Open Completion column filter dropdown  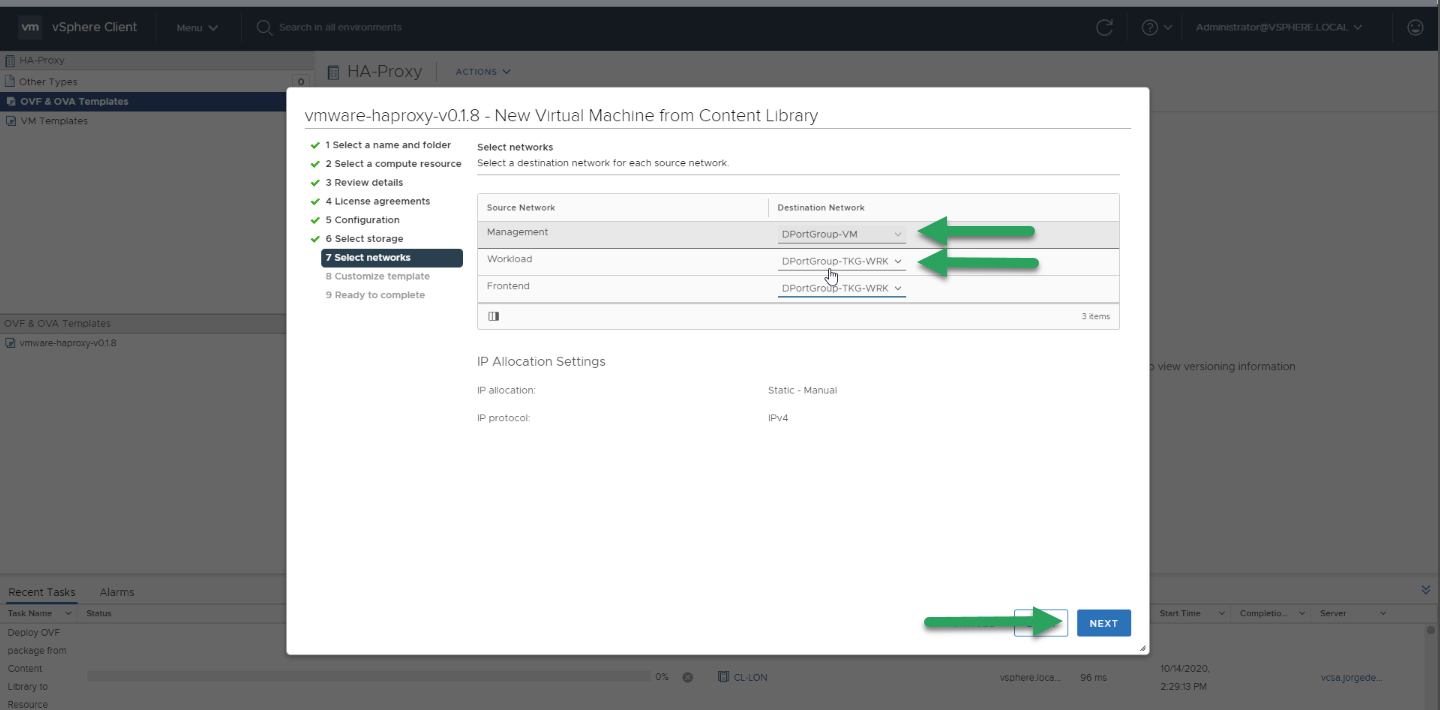(x=1304, y=613)
